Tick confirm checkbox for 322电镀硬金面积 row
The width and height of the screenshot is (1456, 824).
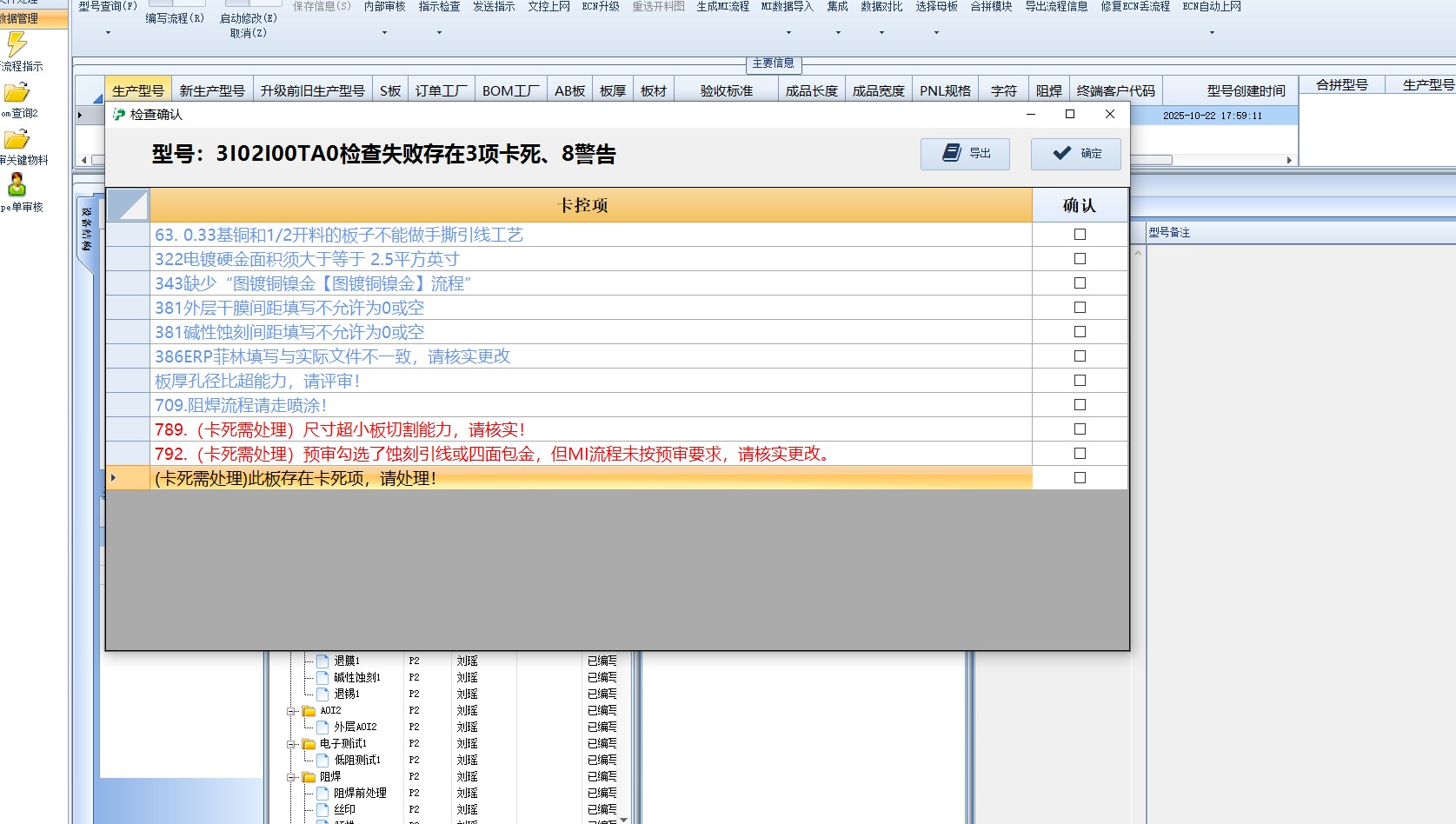click(1080, 259)
